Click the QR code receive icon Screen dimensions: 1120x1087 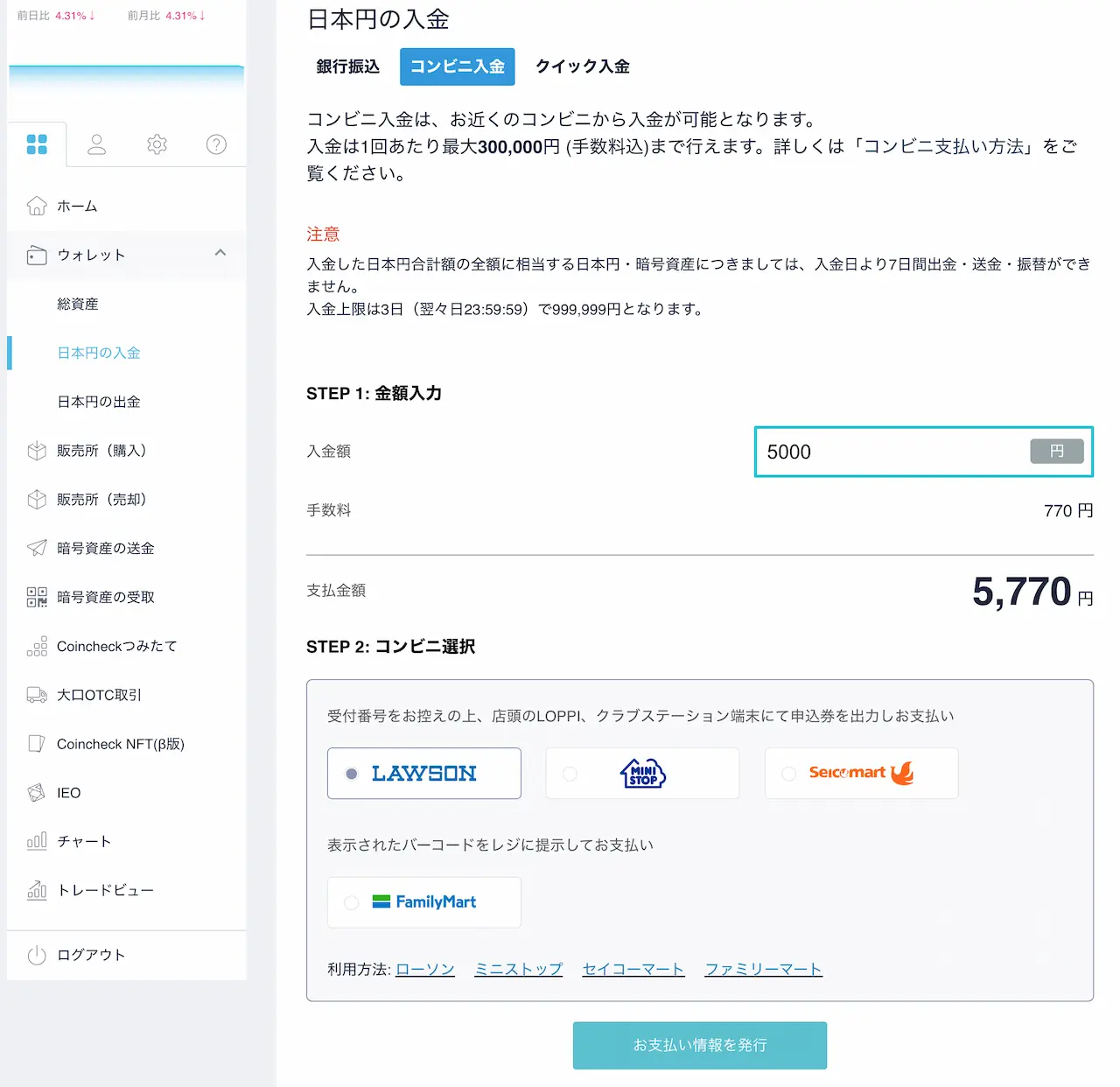click(37, 597)
